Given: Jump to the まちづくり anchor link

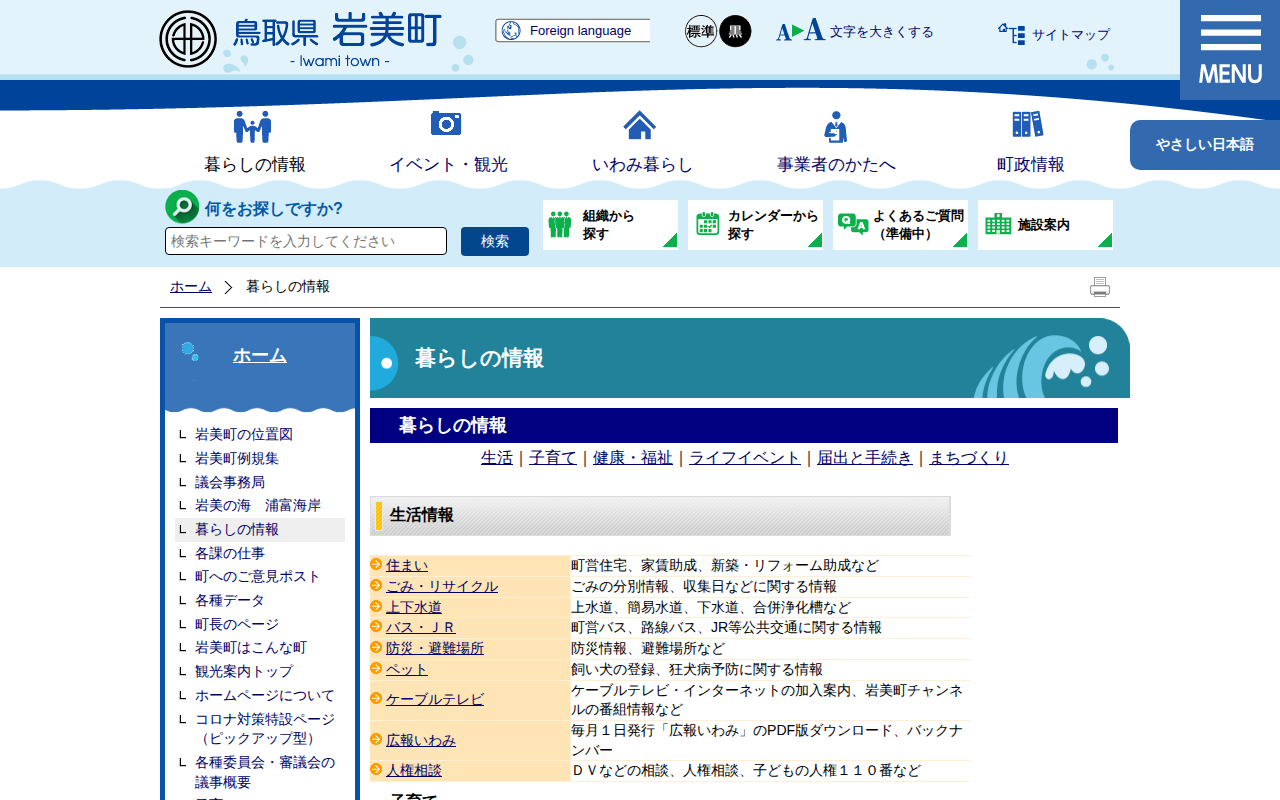Looking at the screenshot, I should [969, 458].
